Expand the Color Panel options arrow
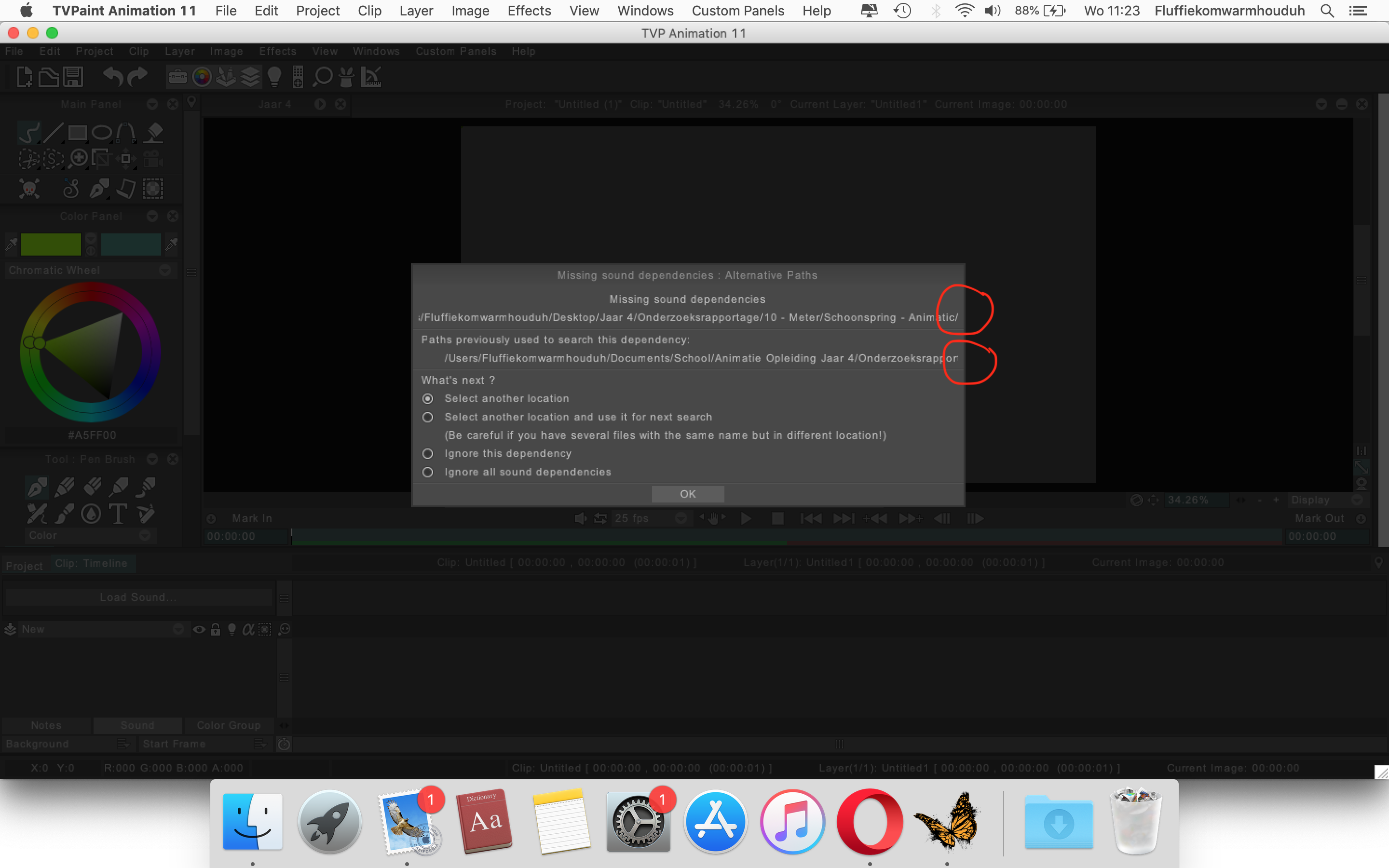This screenshot has height=868, width=1389. tap(152, 216)
